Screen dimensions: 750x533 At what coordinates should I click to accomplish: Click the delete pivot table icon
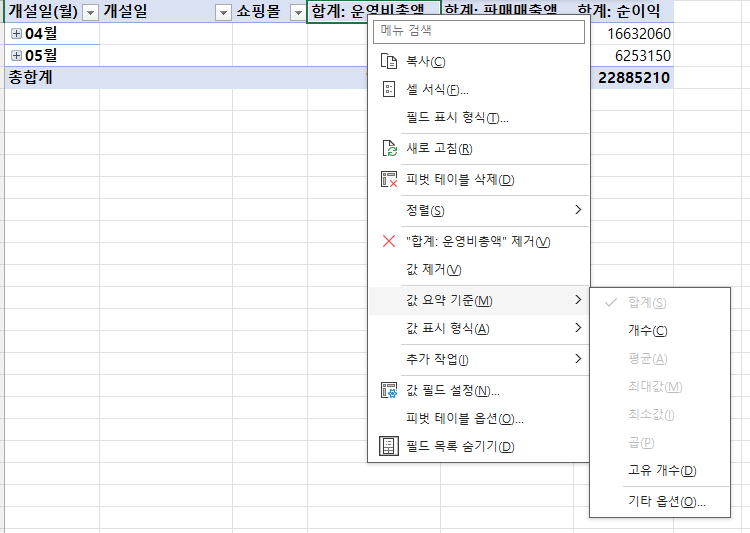click(390, 180)
